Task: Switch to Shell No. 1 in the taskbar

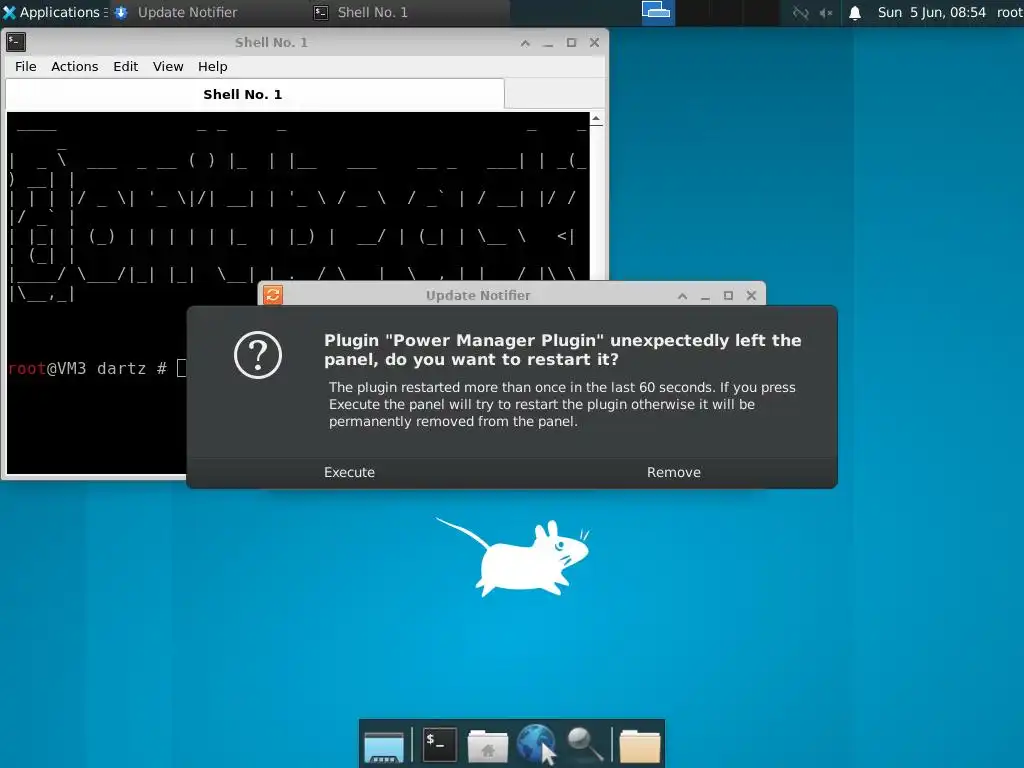Action: pyautogui.click(x=409, y=12)
